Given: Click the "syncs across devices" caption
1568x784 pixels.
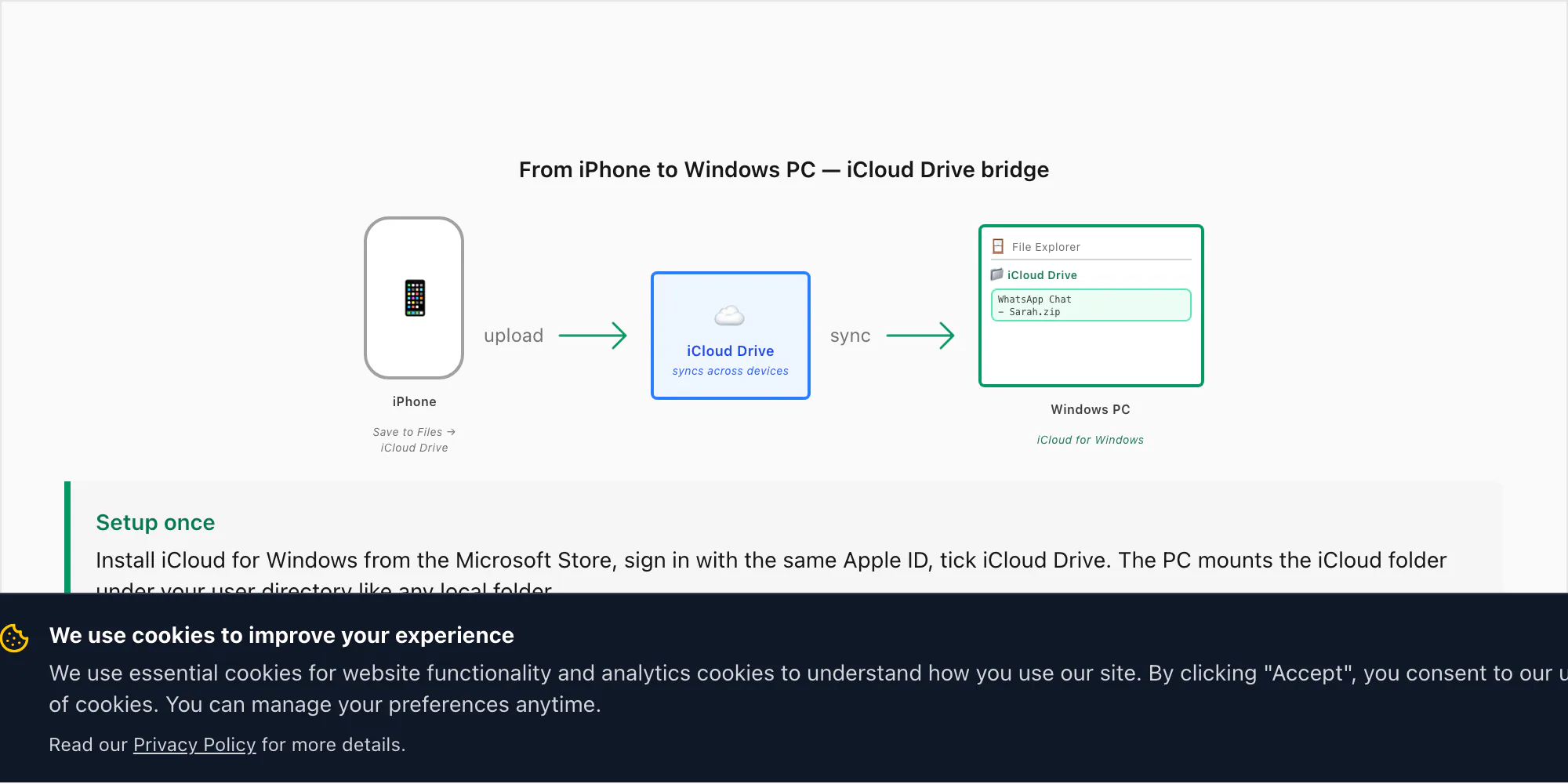Looking at the screenshot, I should point(730,371).
